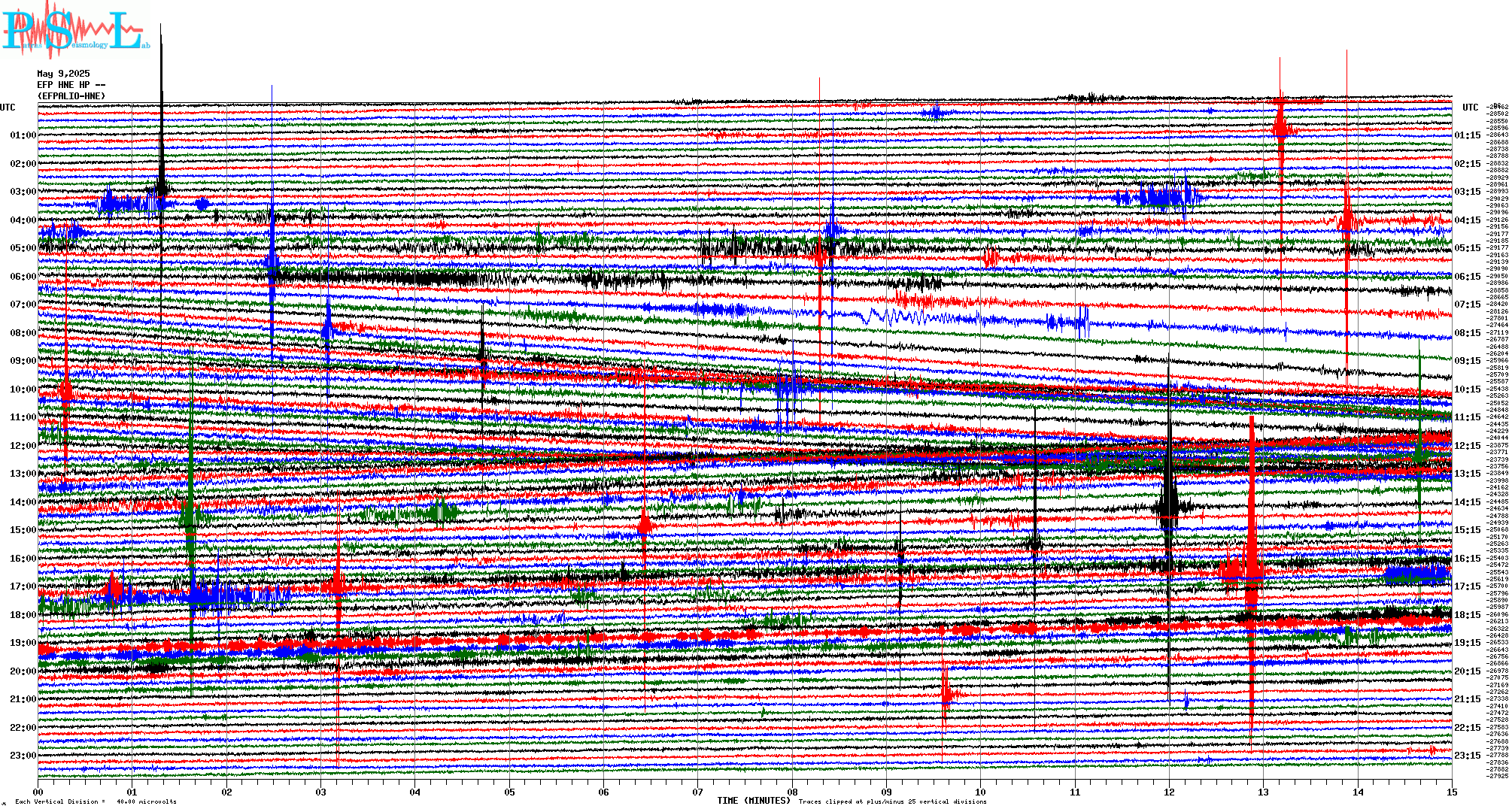Click the 19:00 hour label

pyautogui.click(x=23, y=643)
